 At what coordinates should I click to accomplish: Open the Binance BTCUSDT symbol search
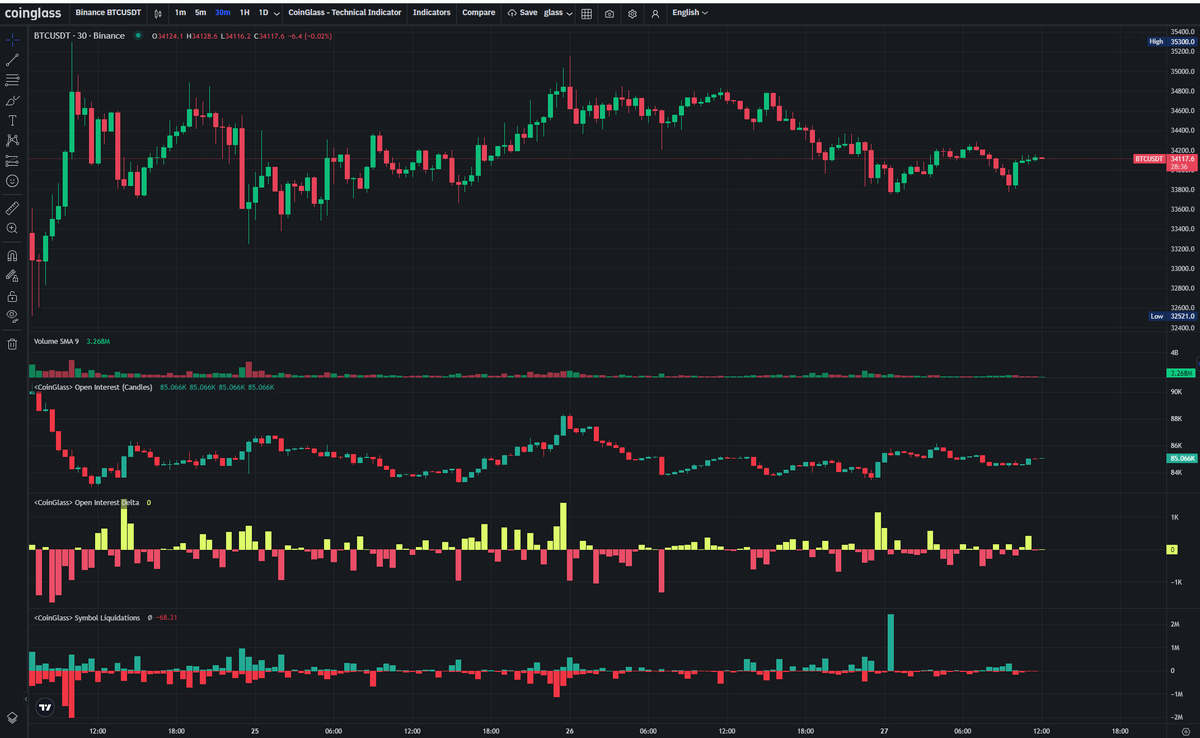click(108, 13)
